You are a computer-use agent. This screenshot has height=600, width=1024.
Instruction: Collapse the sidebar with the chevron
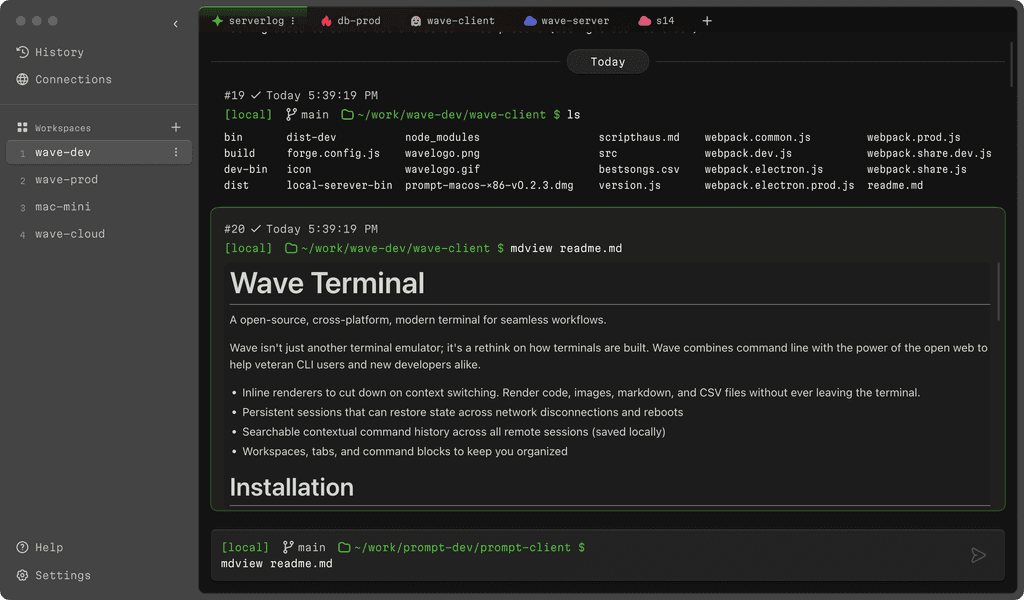pos(176,23)
